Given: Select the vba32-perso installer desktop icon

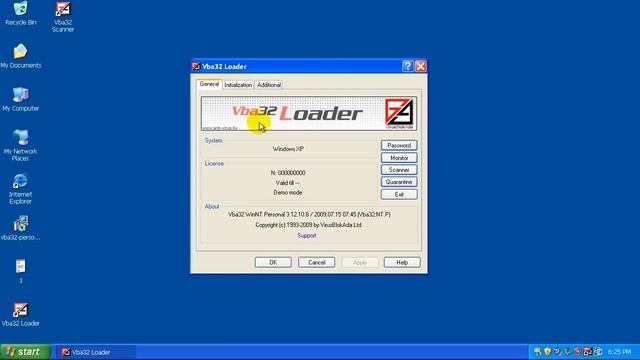Looking at the screenshot, I should click(x=20, y=228).
